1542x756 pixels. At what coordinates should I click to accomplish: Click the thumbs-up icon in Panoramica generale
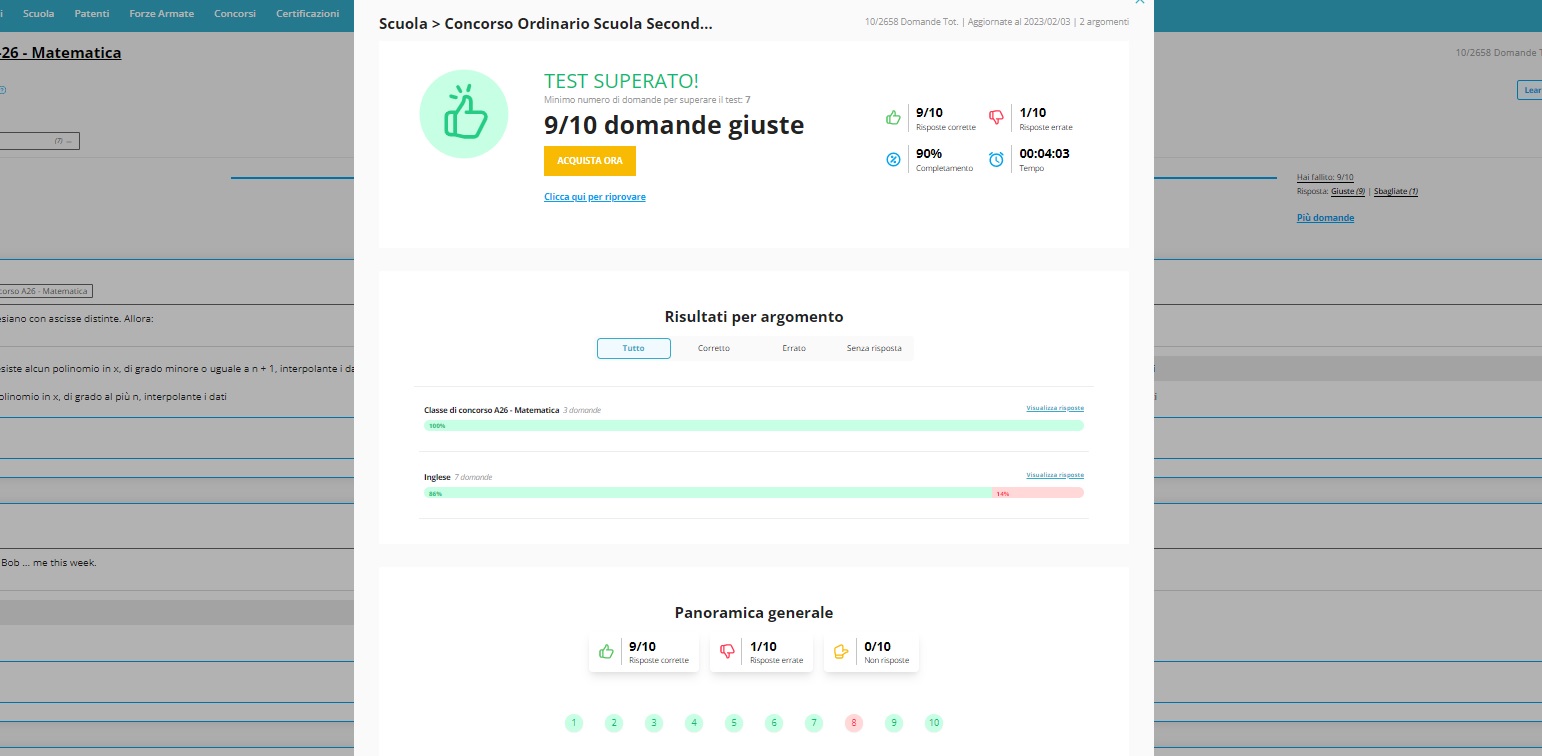(x=606, y=651)
